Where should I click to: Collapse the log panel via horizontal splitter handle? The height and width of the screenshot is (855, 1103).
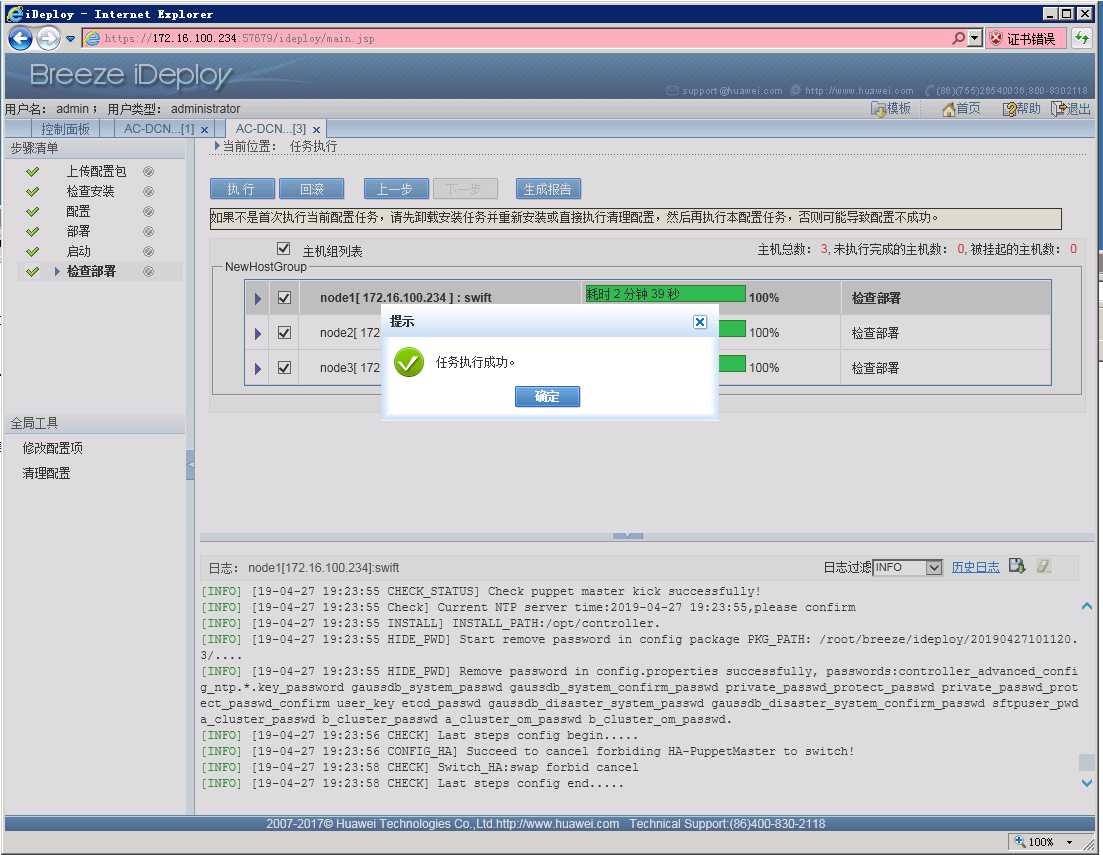point(627,536)
